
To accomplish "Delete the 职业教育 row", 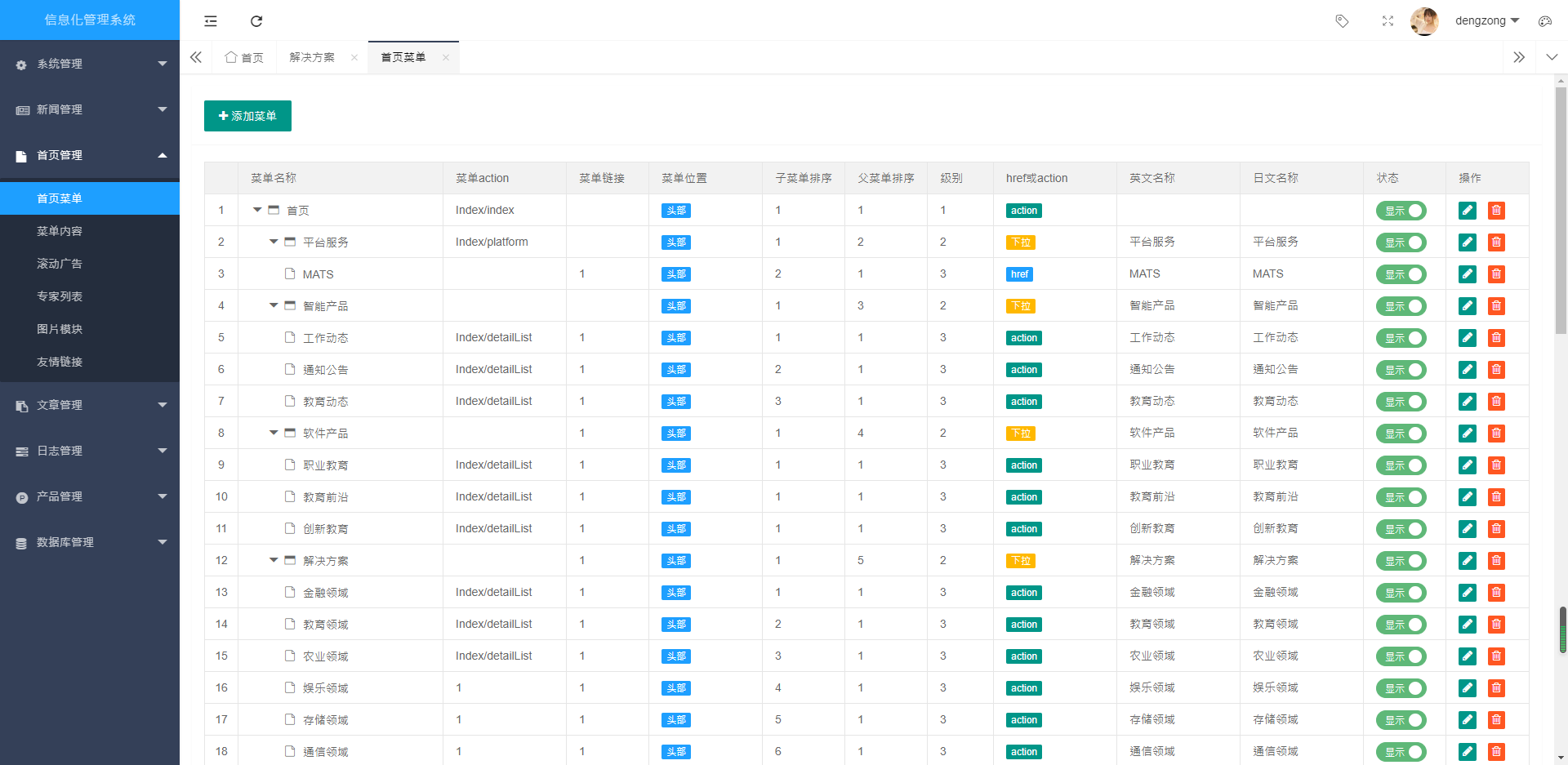I will click(1496, 465).
